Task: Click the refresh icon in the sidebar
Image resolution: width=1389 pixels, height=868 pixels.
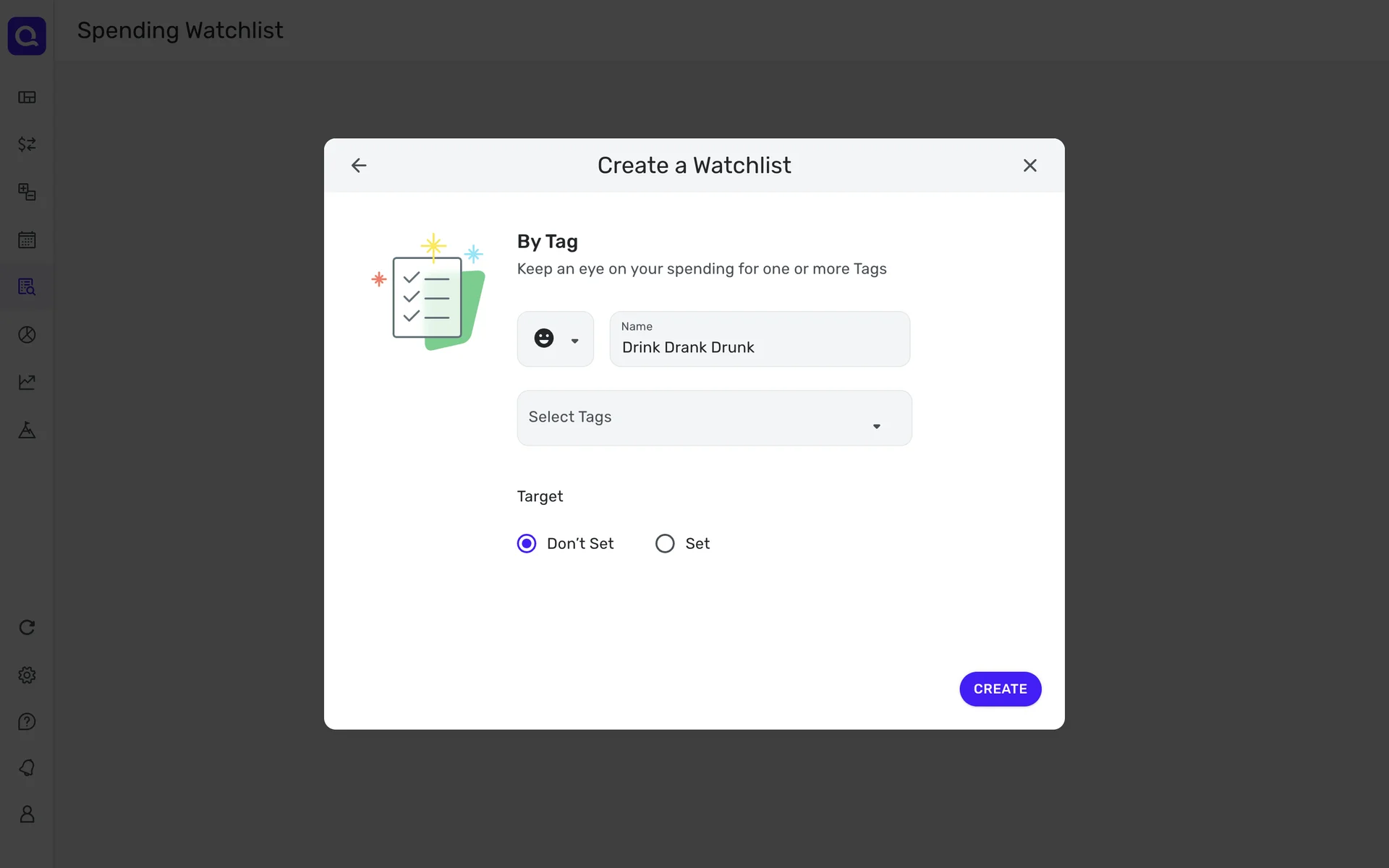Action: [x=27, y=627]
